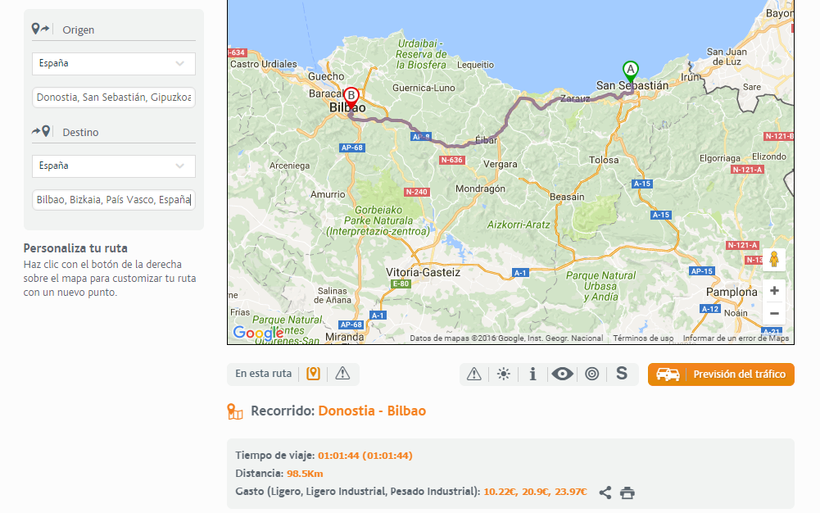Click the map pin icon beside 'En esta ruta'
Image resolution: width=820 pixels, height=513 pixels.
313,374
